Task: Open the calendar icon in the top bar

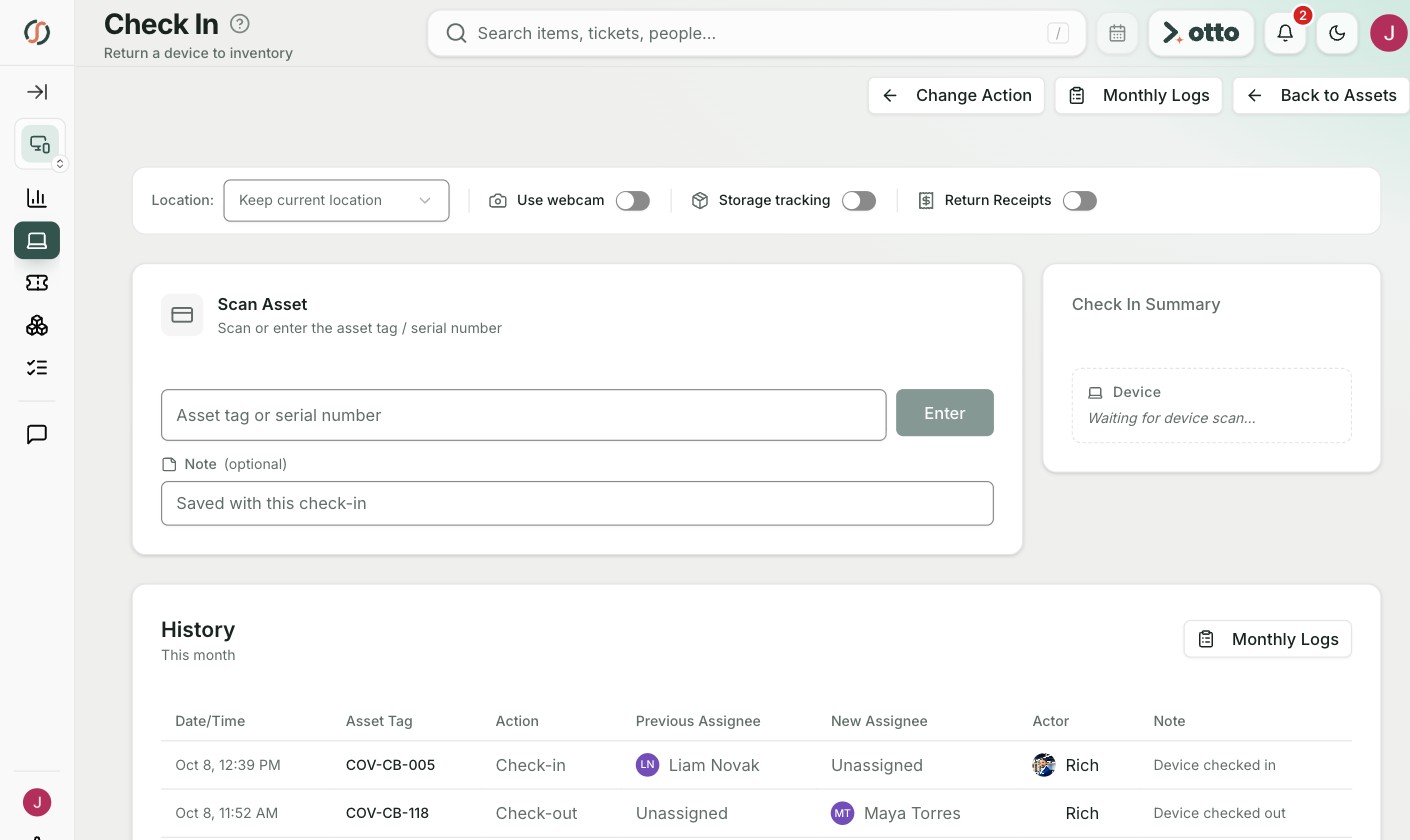Action: coord(1117,33)
